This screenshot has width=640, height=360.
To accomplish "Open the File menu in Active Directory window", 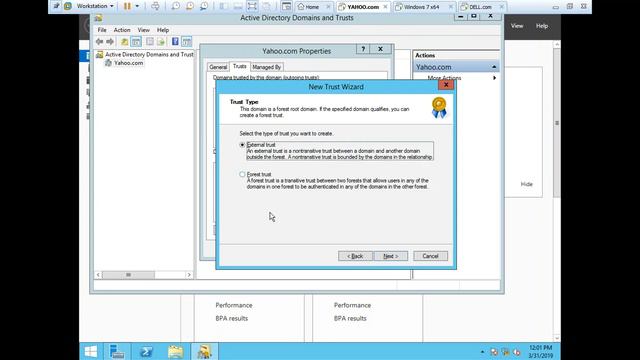I will (x=102, y=30).
